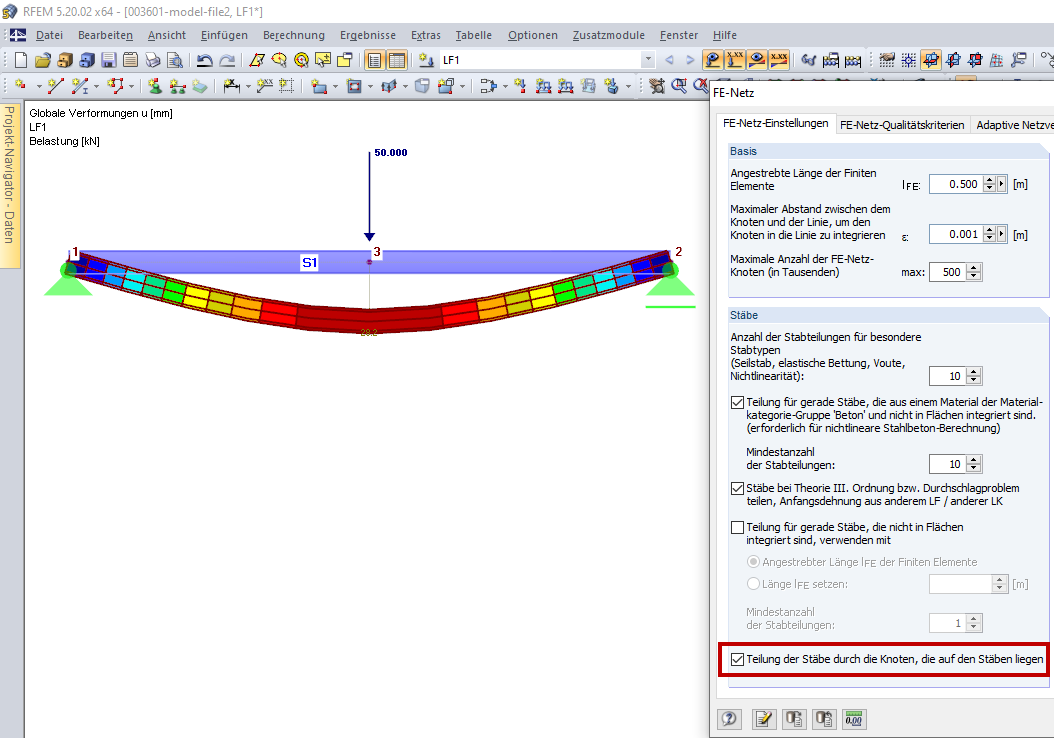Open the print preview icon
The width and height of the screenshot is (1054, 738).
coord(175,60)
